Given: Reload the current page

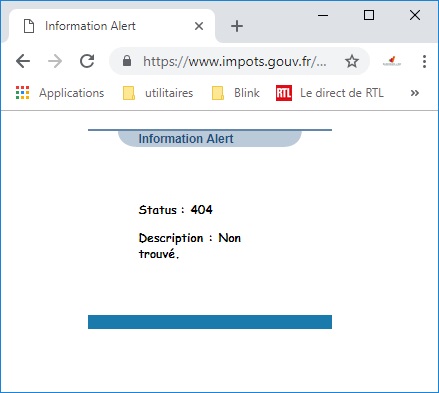Looking at the screenshot, I should tap(87, 61).
